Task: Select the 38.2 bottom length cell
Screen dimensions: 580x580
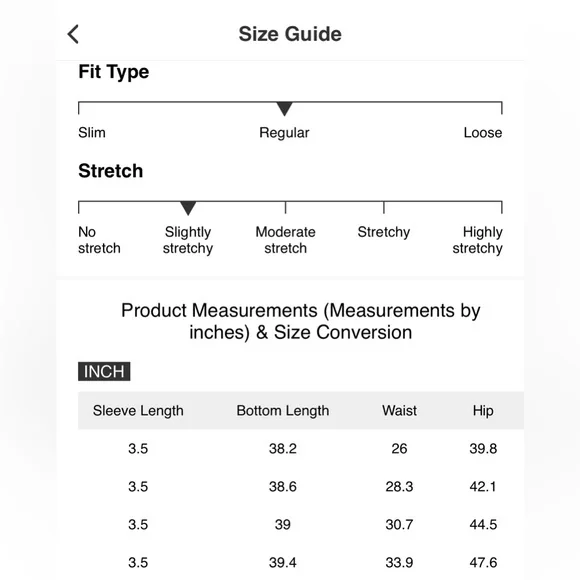Action: coord(283,449)
